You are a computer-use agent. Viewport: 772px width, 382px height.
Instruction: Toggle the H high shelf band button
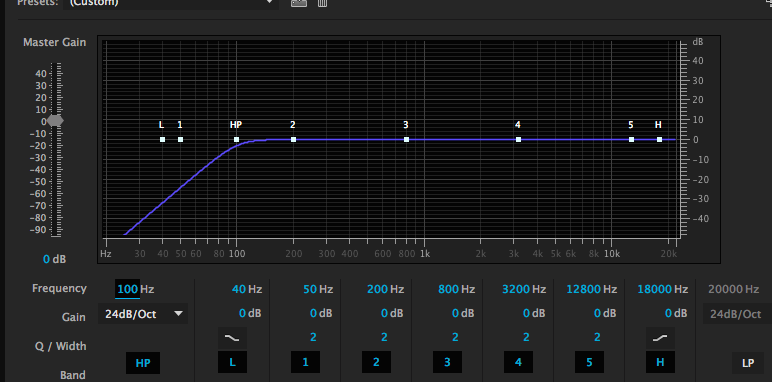coord(660,363)
